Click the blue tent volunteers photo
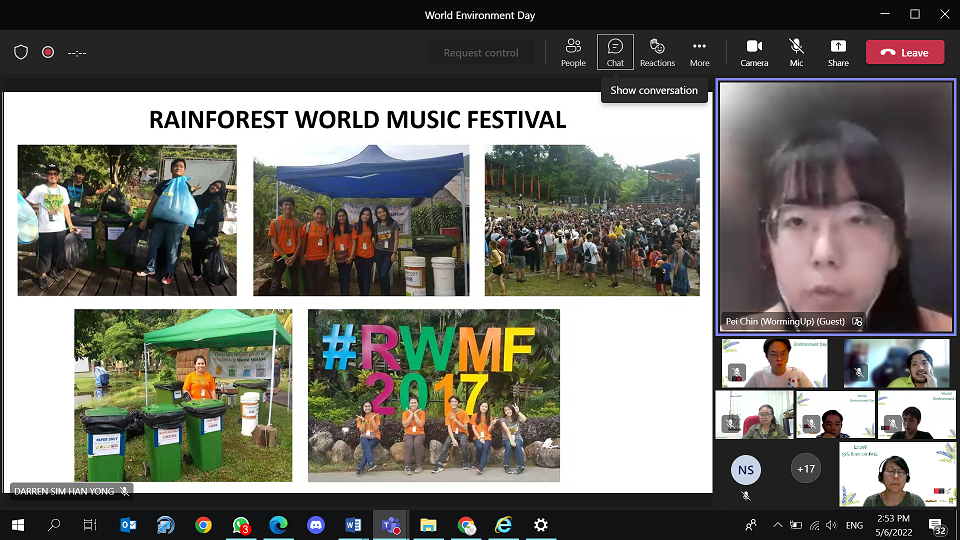This screenshot has height=540, width=960. pyautogui.click(x=361, y=220)
